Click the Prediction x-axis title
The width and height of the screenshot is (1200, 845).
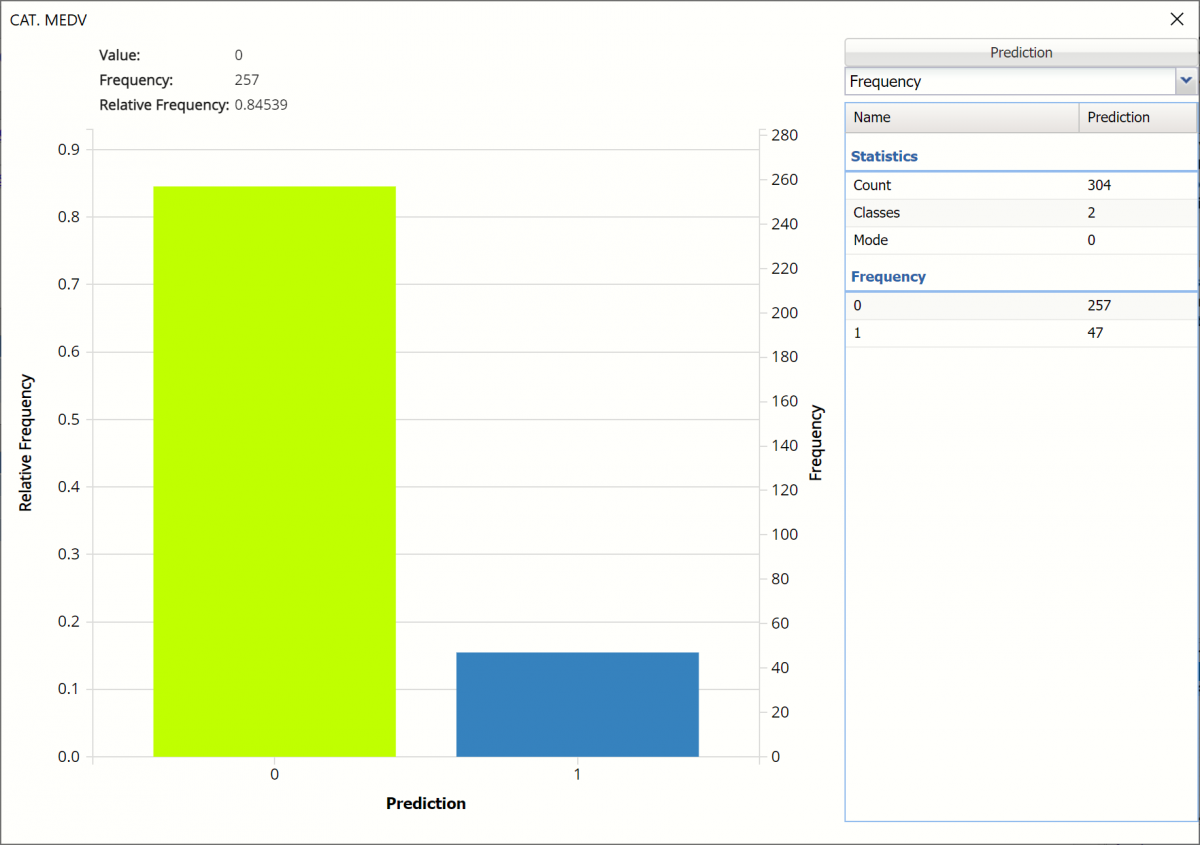pyautogui.click(x=426, y=803)
